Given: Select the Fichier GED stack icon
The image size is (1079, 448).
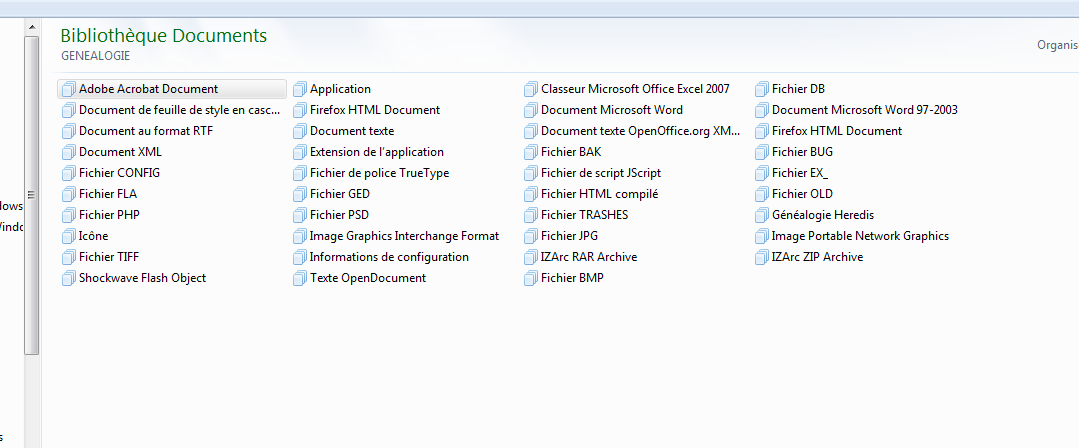Looking at the screenshot, I should coord(299,194).
